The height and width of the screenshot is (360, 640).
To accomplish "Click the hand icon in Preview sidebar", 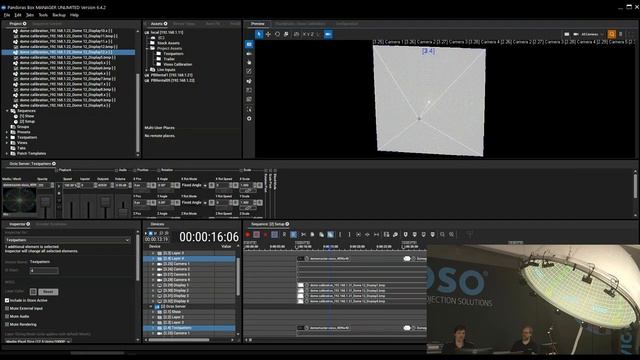I will (x=249, y=62).
